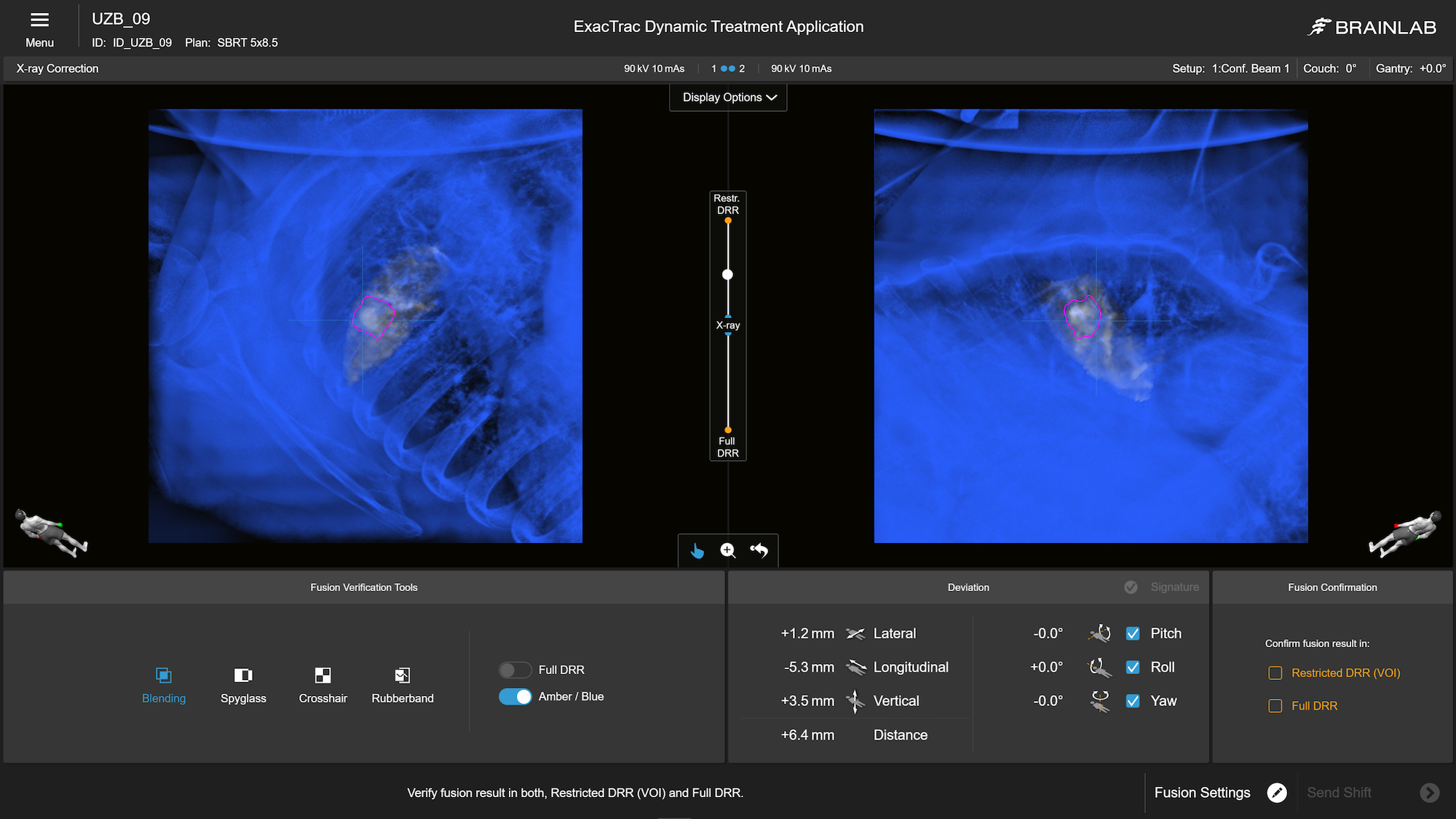Click the right patient orientation figure
The width and height of the screenshot is (1456, 819).
point(1405,533)
